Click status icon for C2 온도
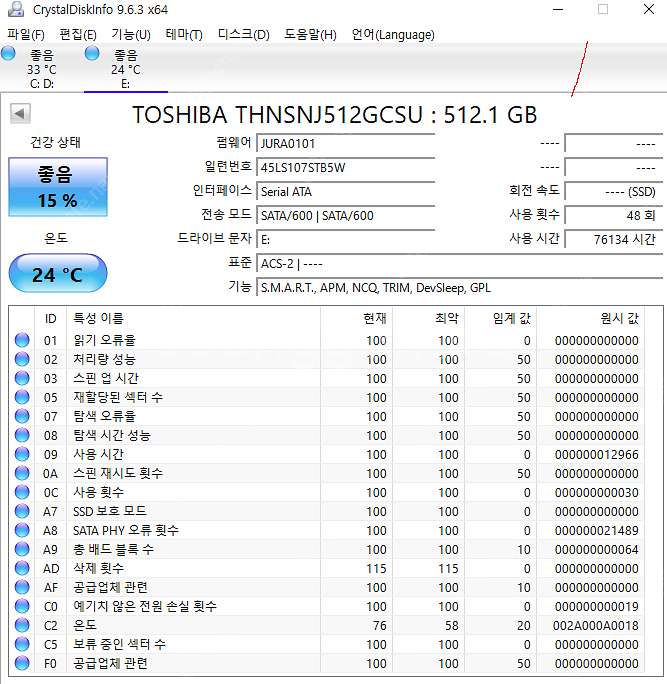 click(x=22, y=625)
